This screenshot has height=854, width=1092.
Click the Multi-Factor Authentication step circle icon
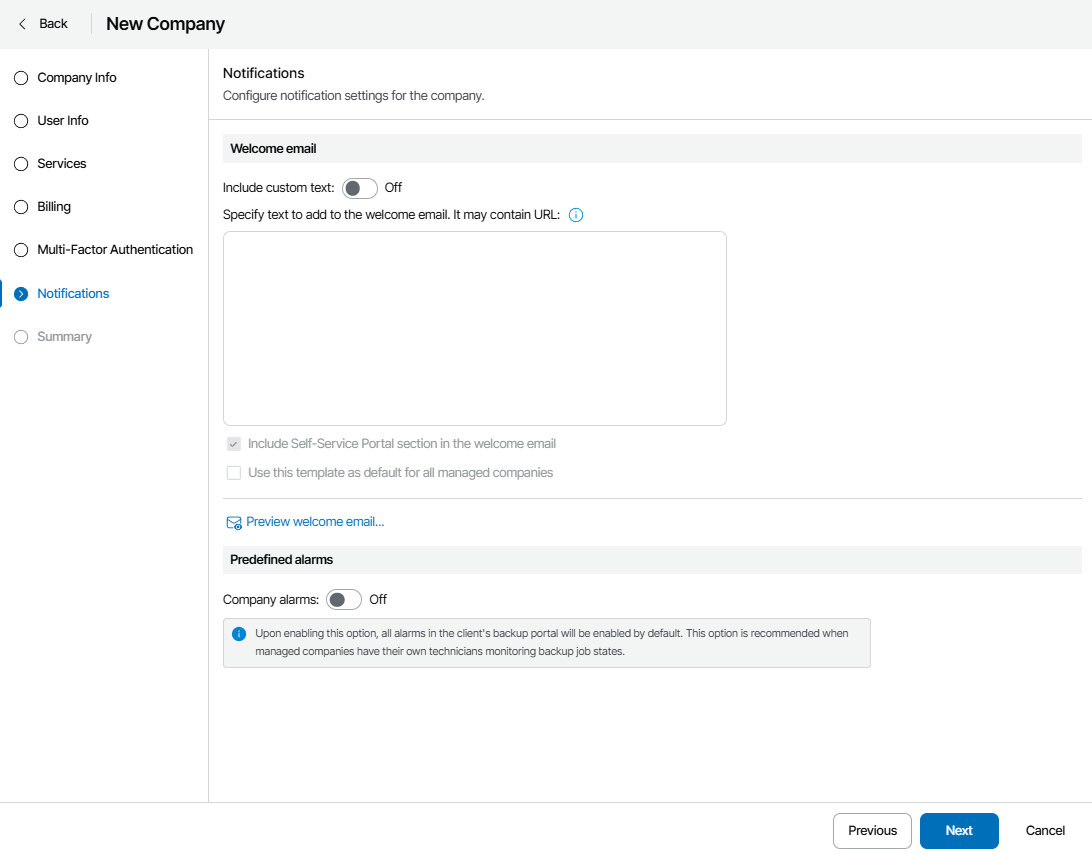click(21, 250)
